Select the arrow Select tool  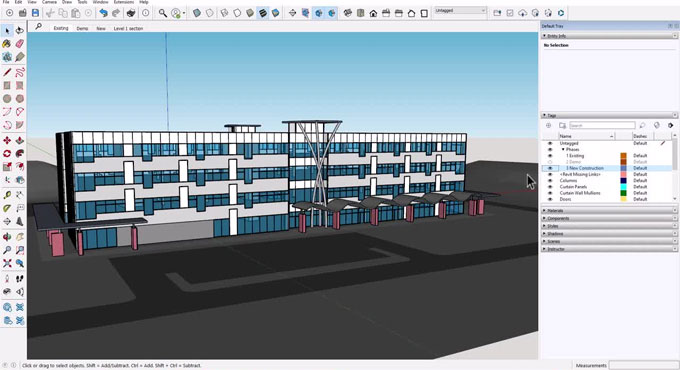pyautogui.click(x=7, y=30)
